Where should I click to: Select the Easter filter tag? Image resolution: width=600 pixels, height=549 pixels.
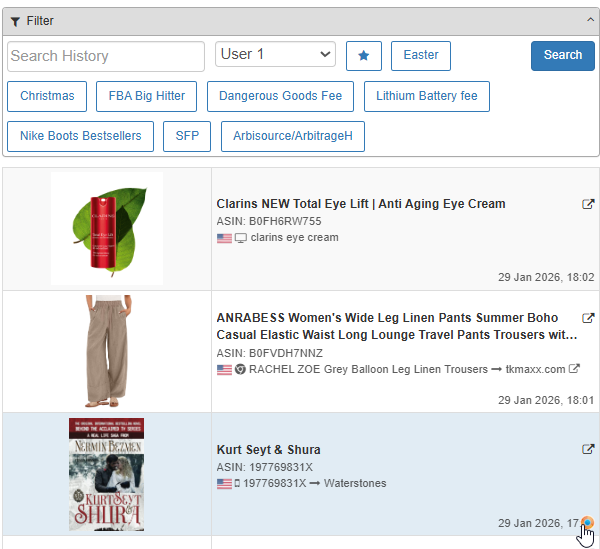coord(421,56)
